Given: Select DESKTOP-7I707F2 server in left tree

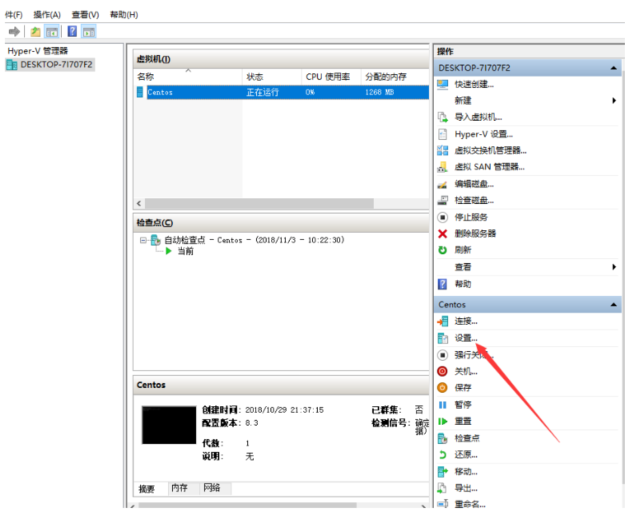Looking at the screenshot, I should pos(50,64).
